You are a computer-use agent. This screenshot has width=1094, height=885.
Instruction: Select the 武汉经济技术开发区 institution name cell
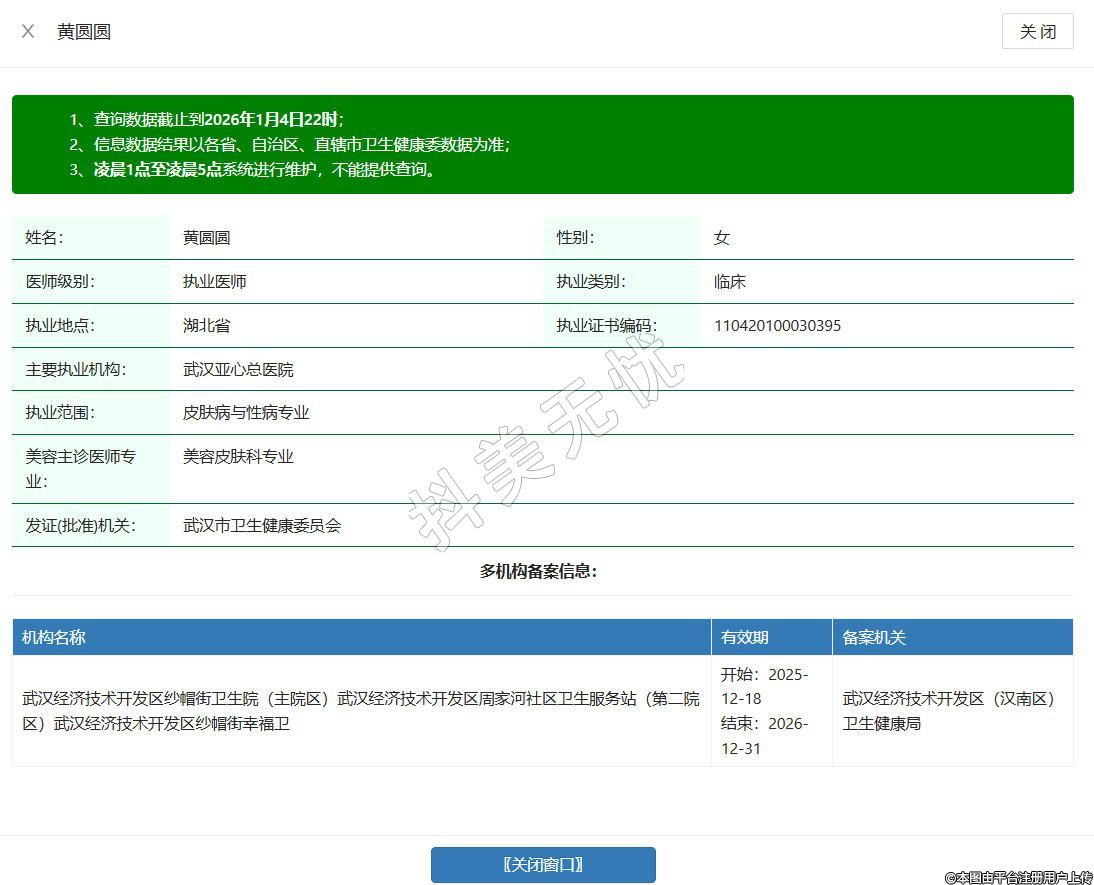click(x=361, y=711)
